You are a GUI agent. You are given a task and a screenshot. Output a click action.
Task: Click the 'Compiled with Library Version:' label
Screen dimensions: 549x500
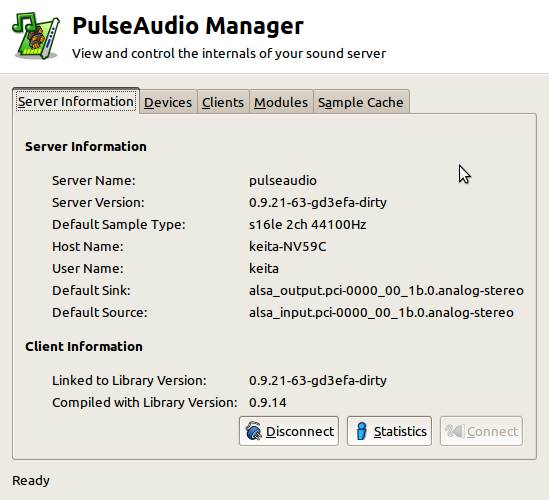145,403
